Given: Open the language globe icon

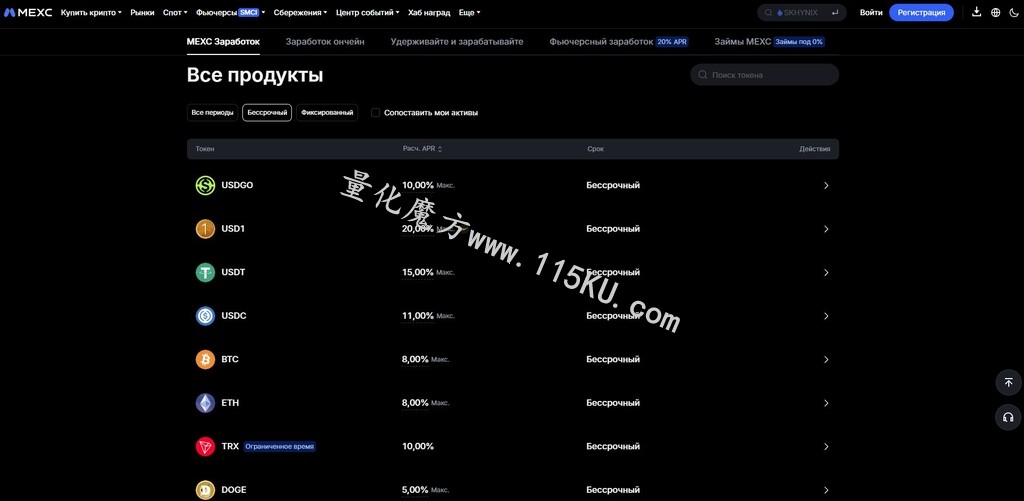Looking at the screenshot, I should [995, 12].
